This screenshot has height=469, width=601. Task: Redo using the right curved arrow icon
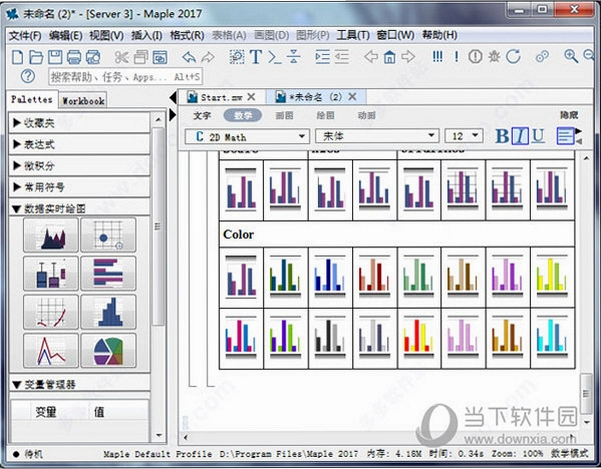point(208,57)
